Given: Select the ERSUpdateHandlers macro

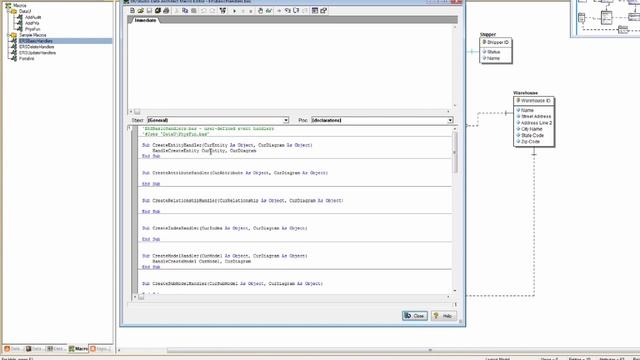Looking at the screenshot, I should point(38,53).
